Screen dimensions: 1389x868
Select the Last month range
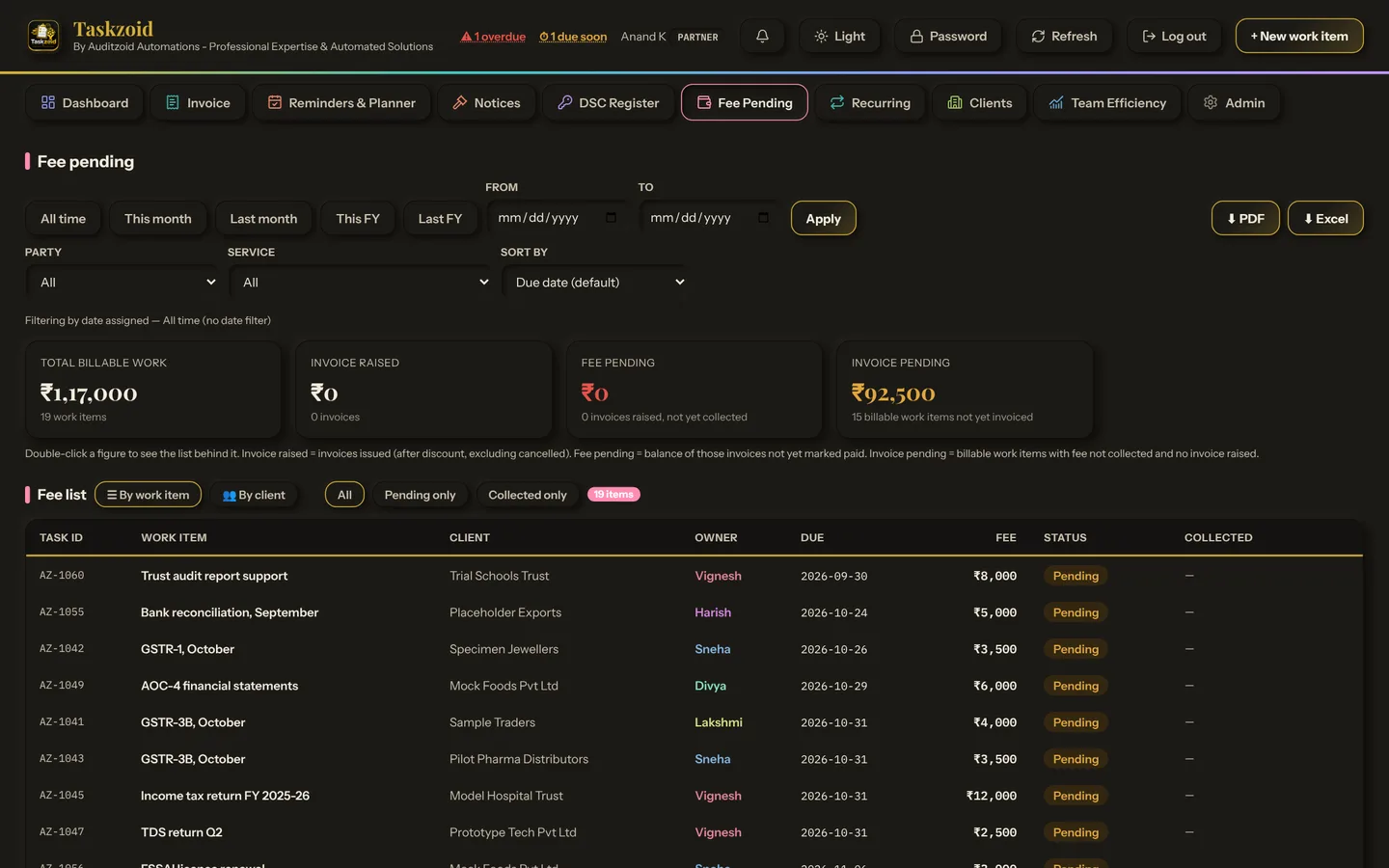tap(263, 218)
